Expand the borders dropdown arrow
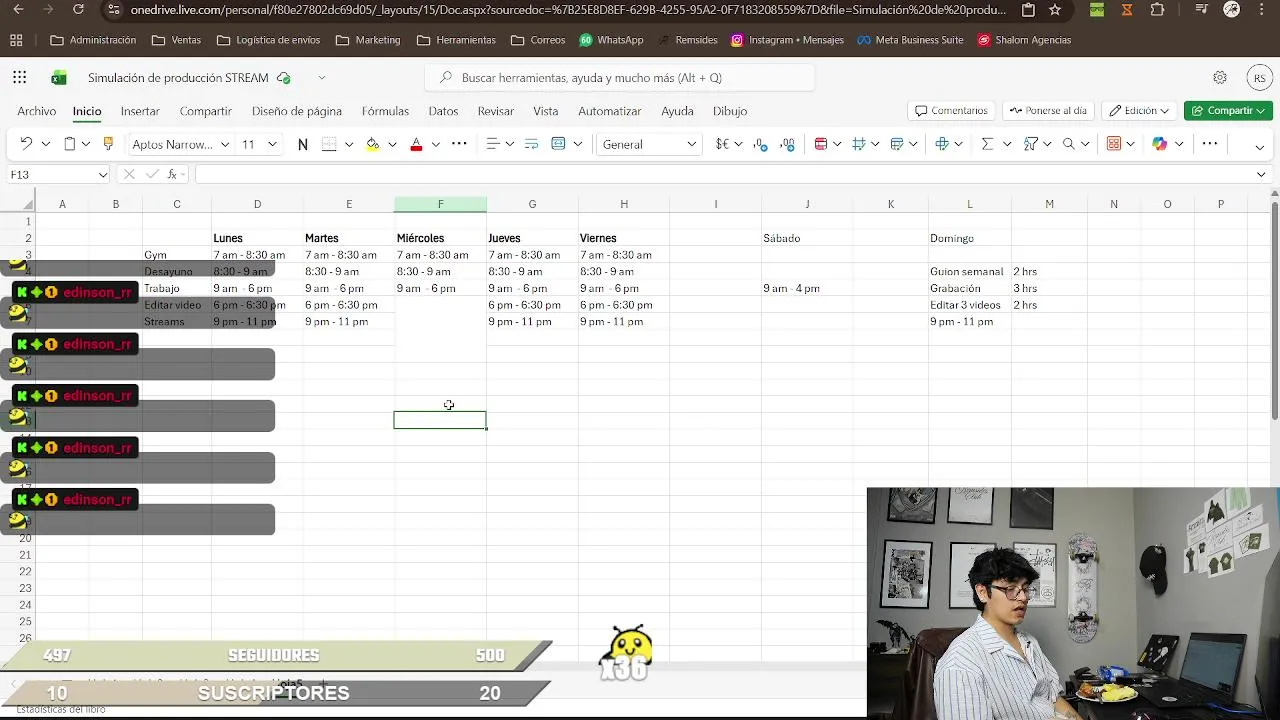This screenshot has height=720, width=1280. click(x=348, y=144)
